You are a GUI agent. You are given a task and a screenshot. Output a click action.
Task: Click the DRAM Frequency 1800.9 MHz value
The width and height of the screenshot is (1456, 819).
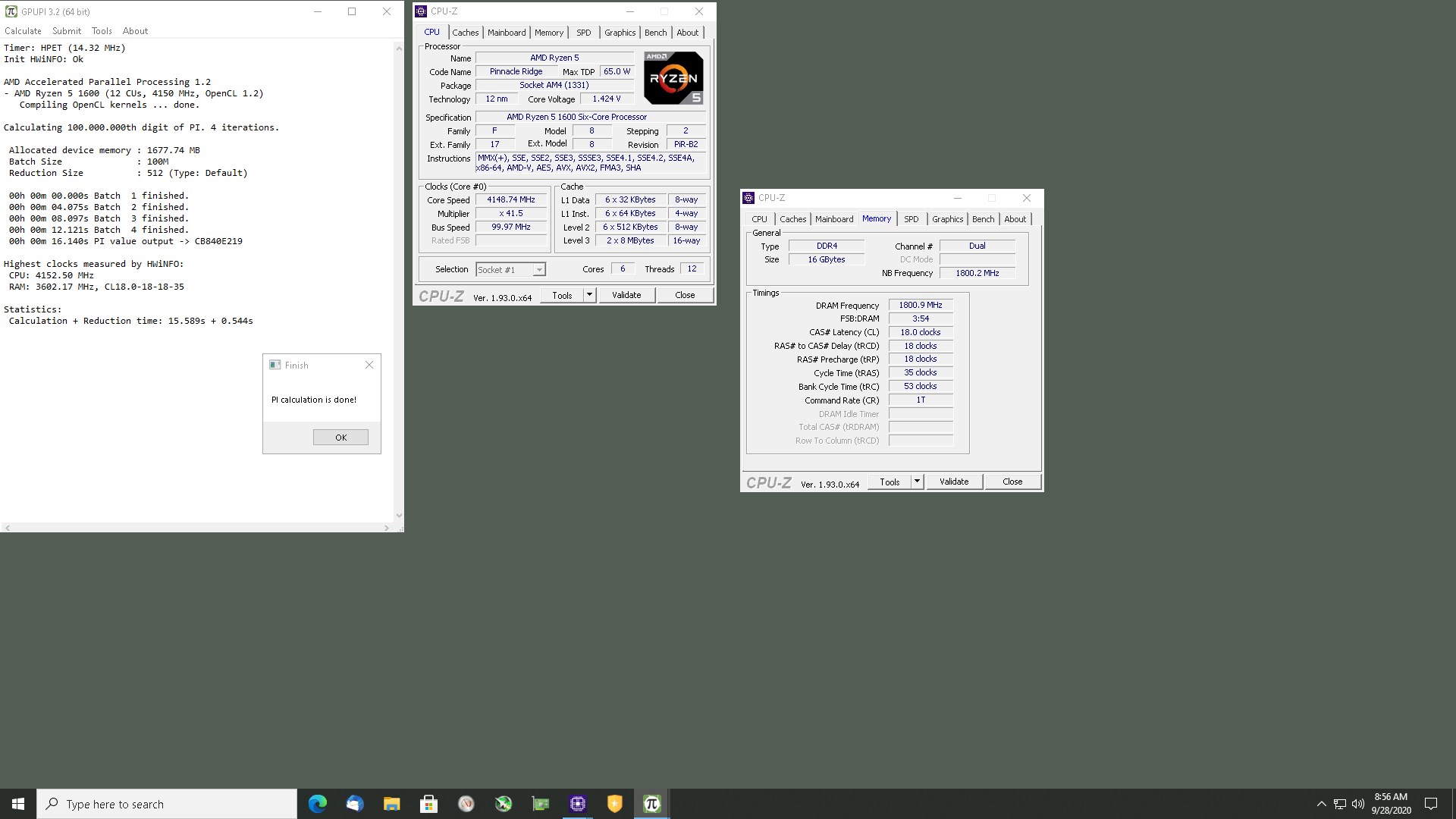coord(921,306)
